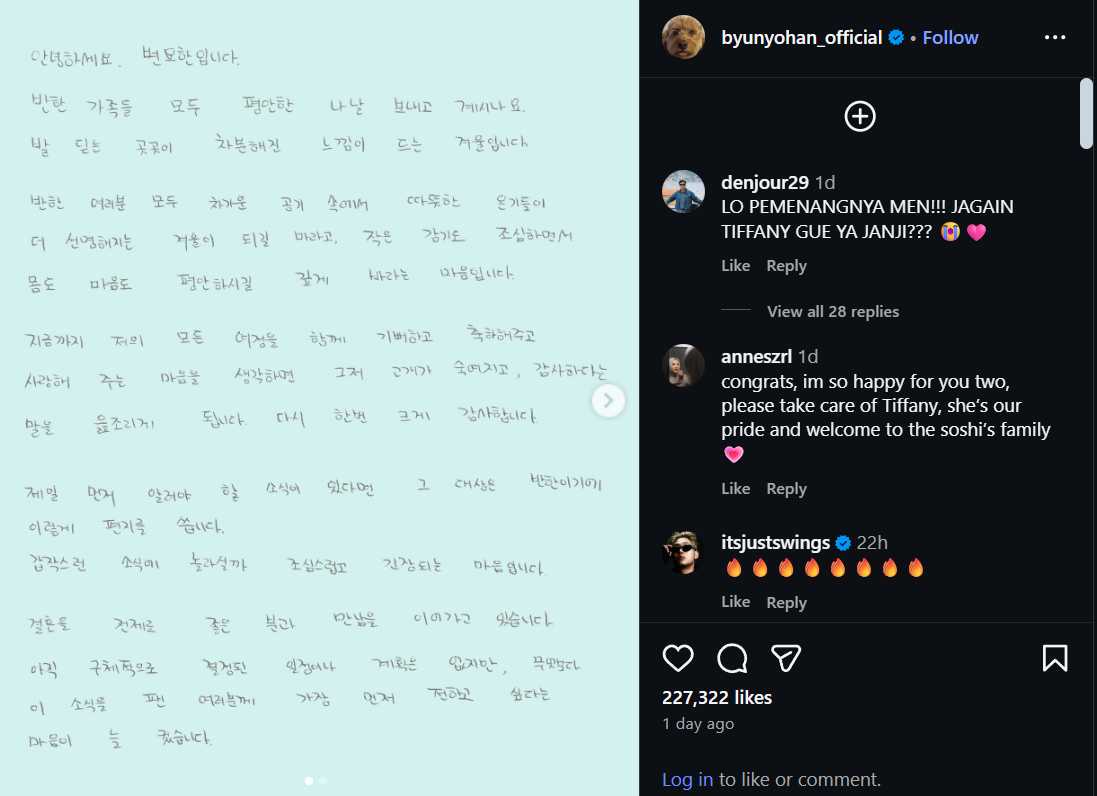This screenshot has width=1097, height=796.
Task: Click the verified badge next to byunyohan_official
Action: click(896, 38)
